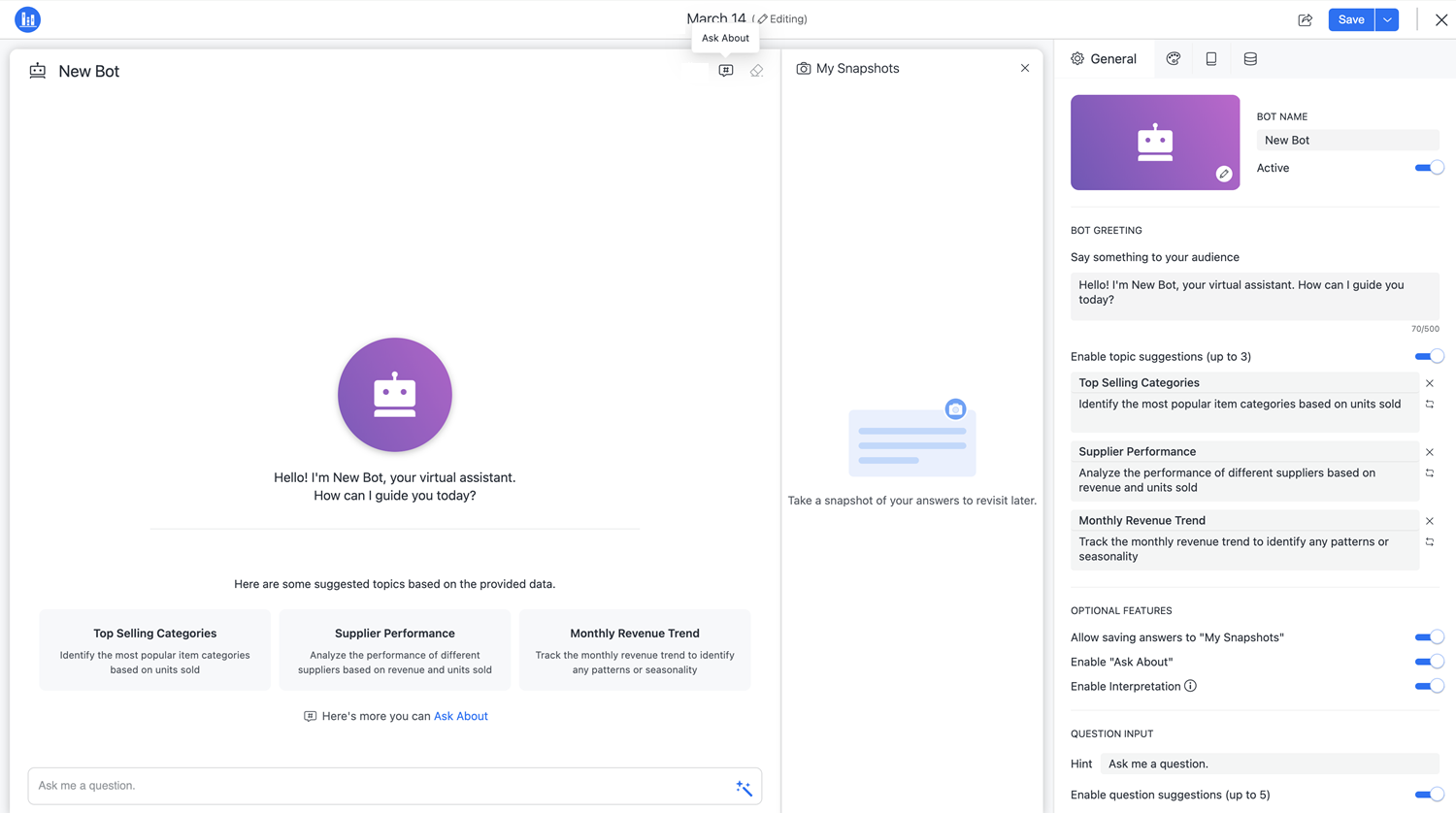Image resolution: width=1456 pixels, height=813 pixels.
Task: Remove the Top Selling Categories topic
Action: click(1429, 383)
